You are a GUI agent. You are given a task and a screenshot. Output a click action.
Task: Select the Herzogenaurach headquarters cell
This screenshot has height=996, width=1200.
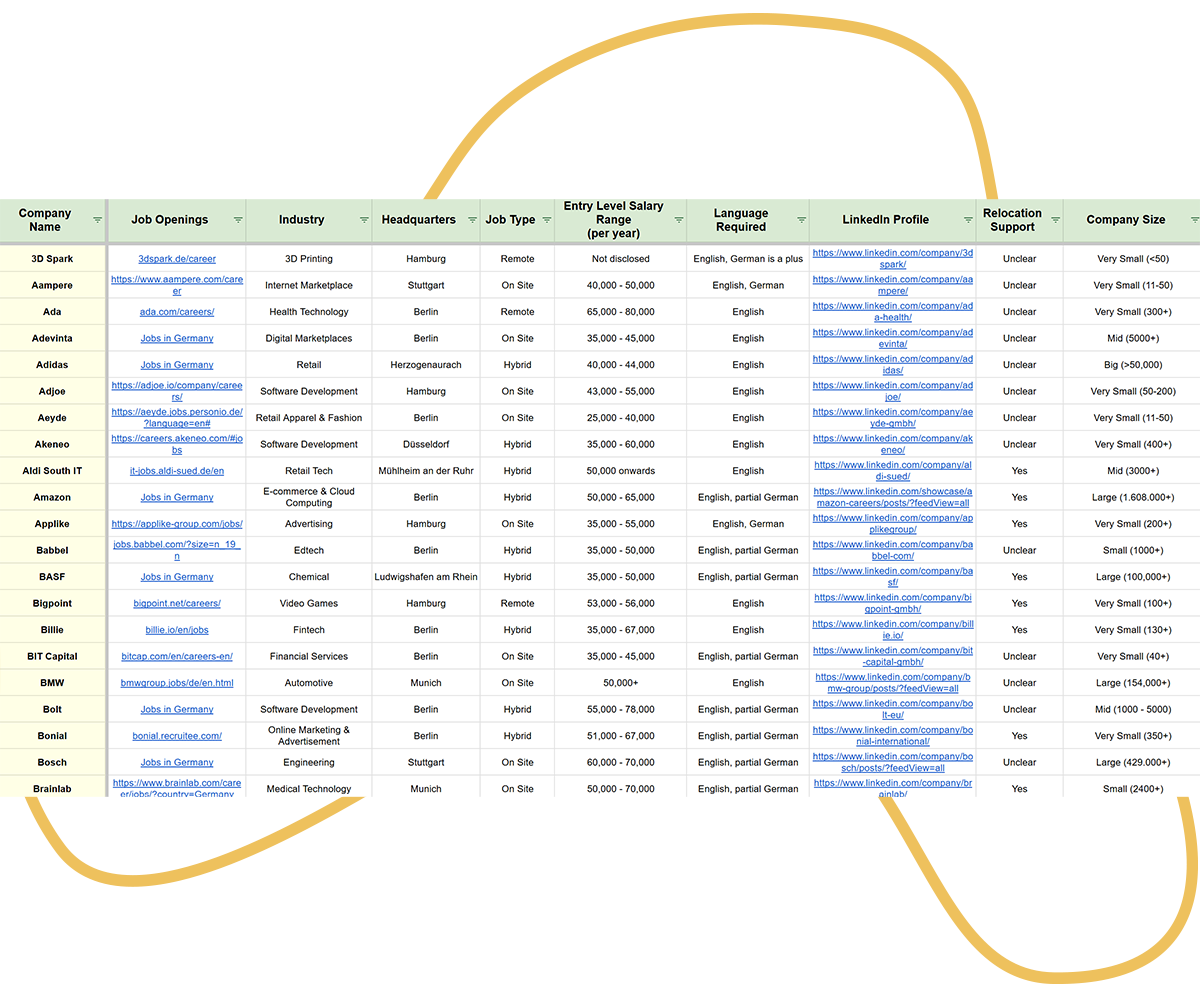[426, 365]
